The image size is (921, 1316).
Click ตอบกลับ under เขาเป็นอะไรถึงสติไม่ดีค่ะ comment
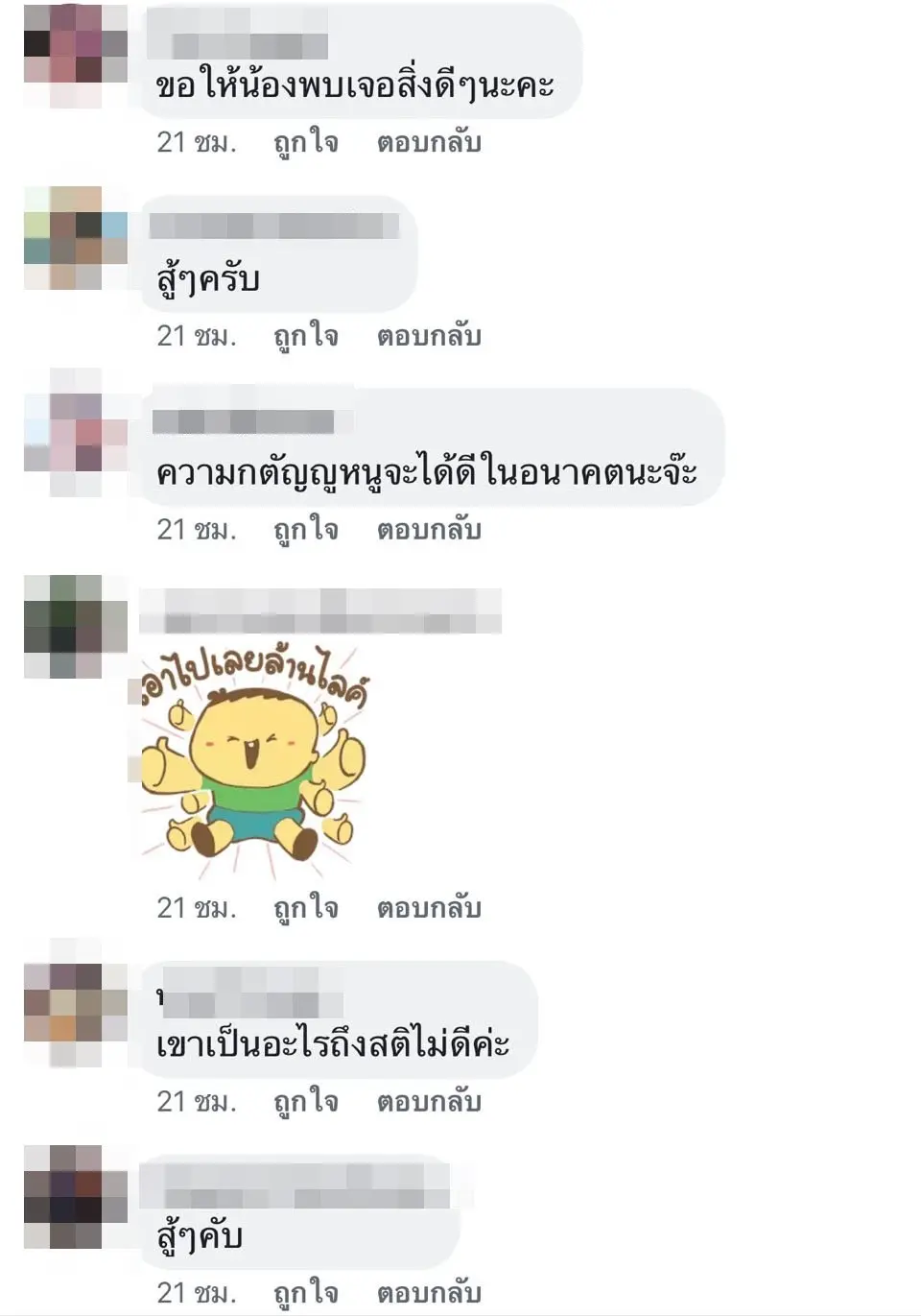pyautogui.click(x=429, y=1103)
